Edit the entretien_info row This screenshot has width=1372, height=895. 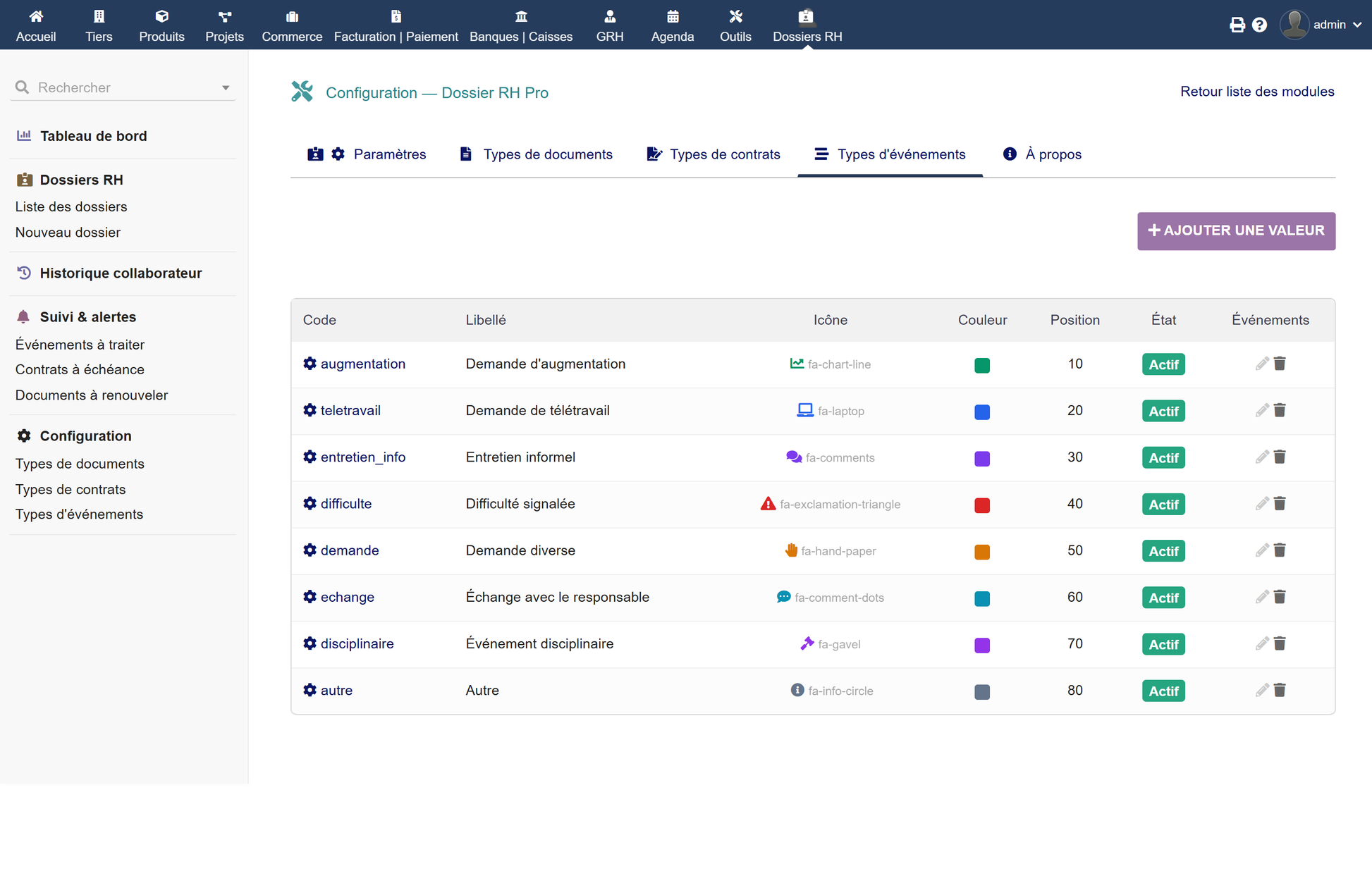[1262, 457]
